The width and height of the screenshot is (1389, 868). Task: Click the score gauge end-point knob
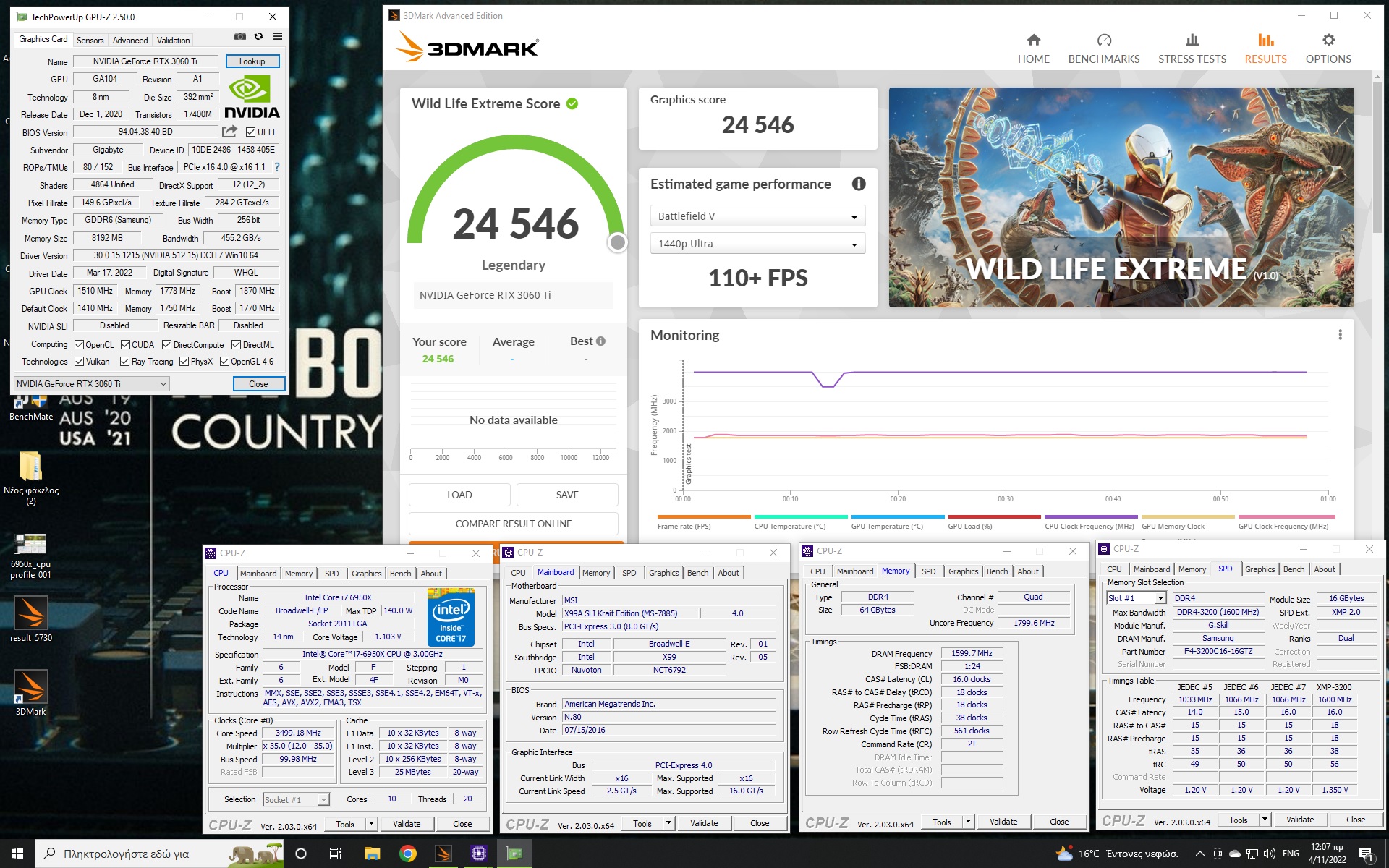(617, 242)
